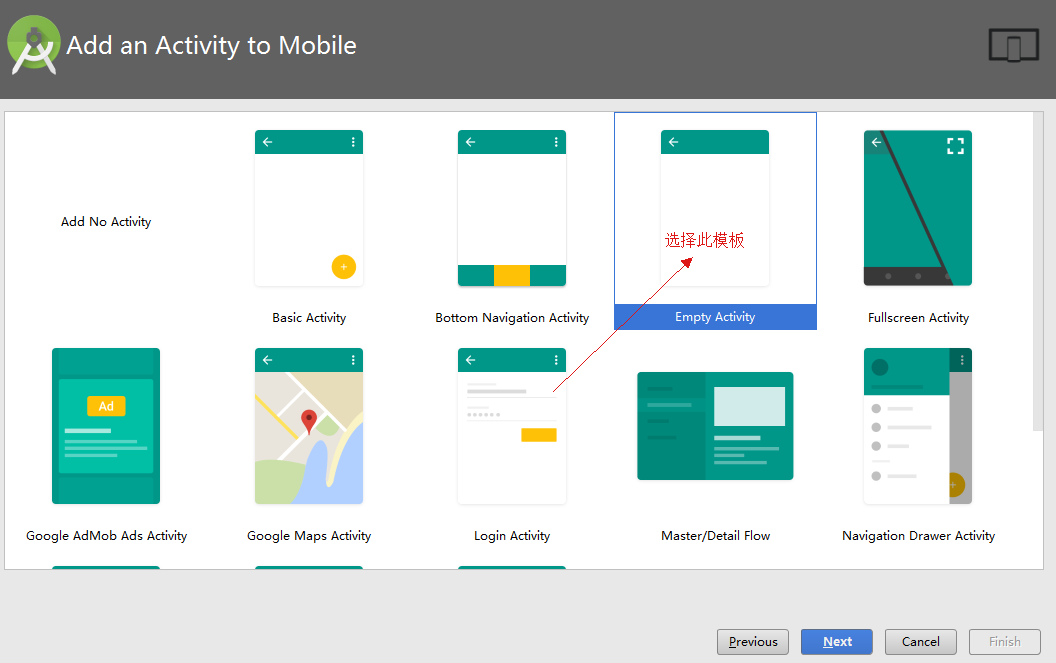
Task: Choose the Add No Activity option
Action: pos(106,222)
